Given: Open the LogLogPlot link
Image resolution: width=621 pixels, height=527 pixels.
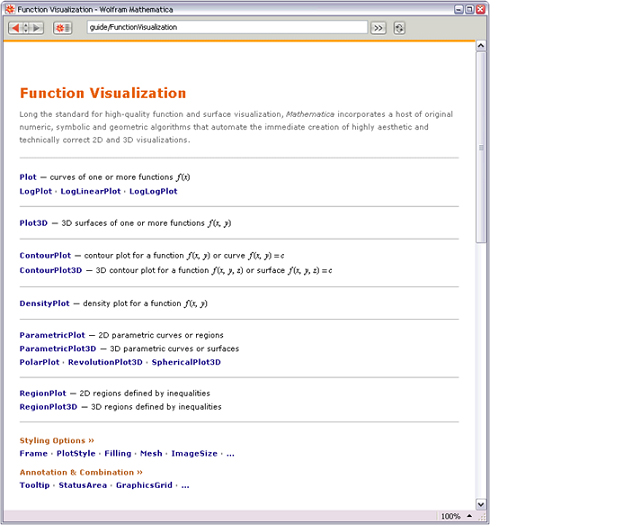Looking at the screenshot, I should click(x=153, y=191).
